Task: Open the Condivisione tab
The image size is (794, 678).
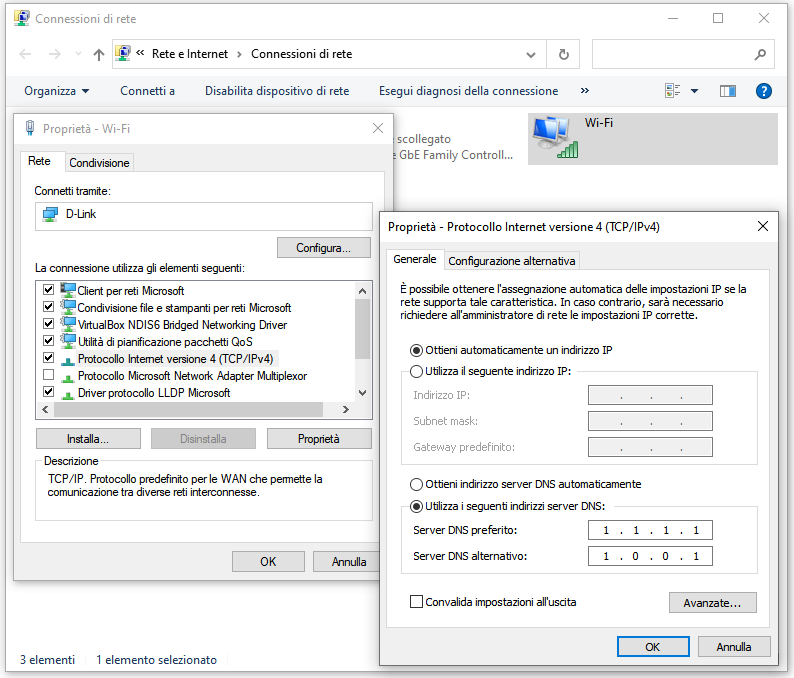Action: tap(99, 163)
